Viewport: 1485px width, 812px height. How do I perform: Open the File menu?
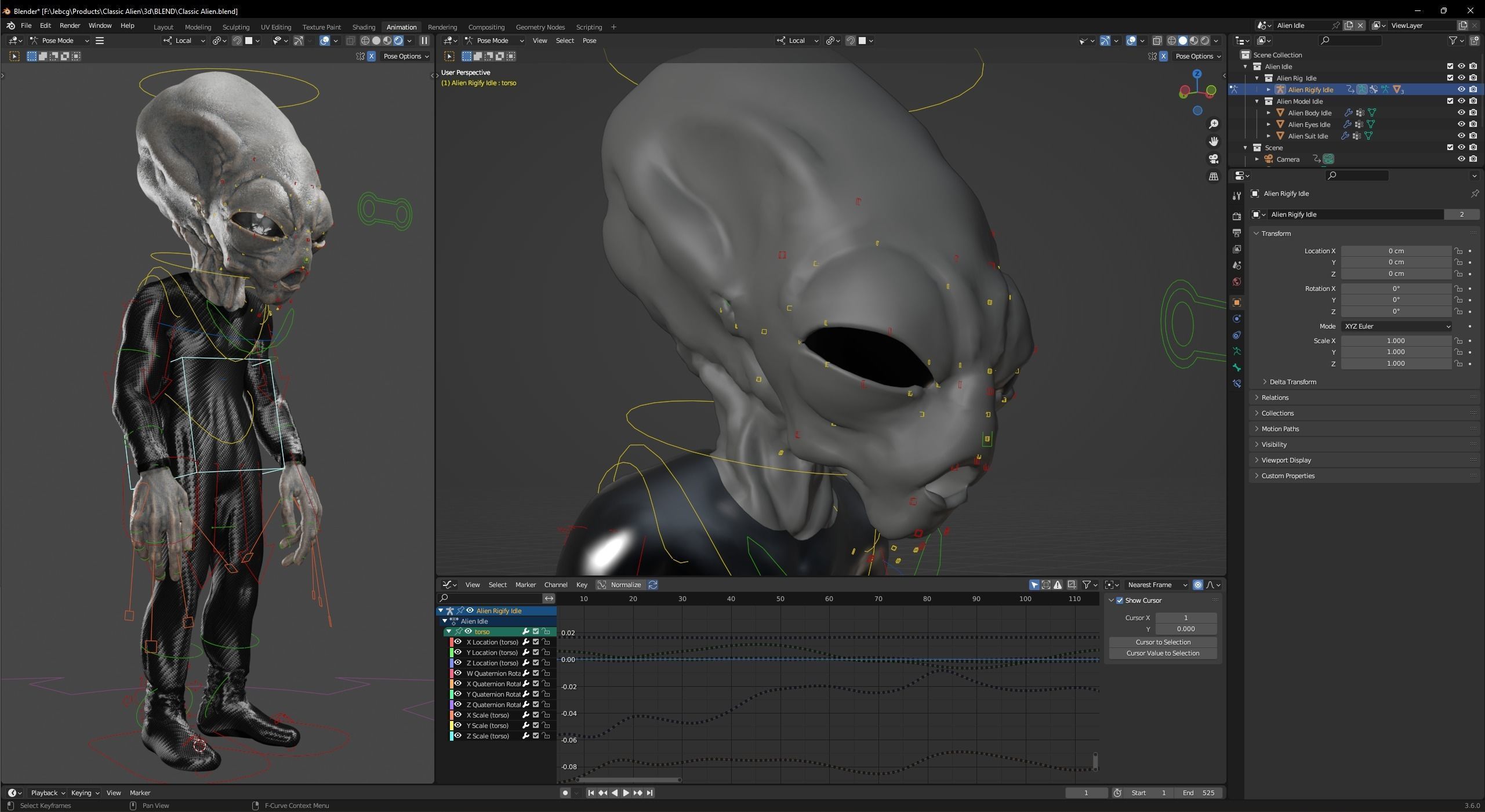click(x=26, y=26)
